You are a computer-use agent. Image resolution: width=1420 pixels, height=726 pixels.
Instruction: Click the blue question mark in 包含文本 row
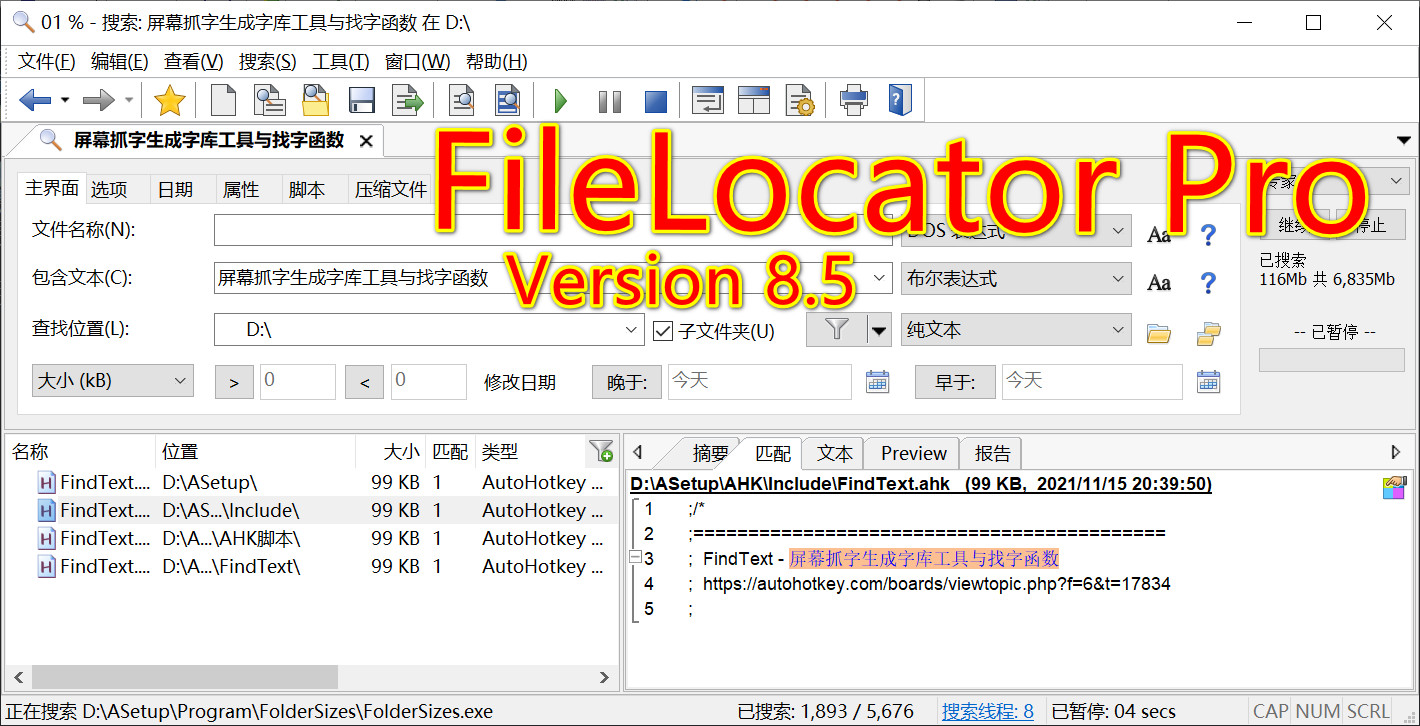(x=1208, y=283)
